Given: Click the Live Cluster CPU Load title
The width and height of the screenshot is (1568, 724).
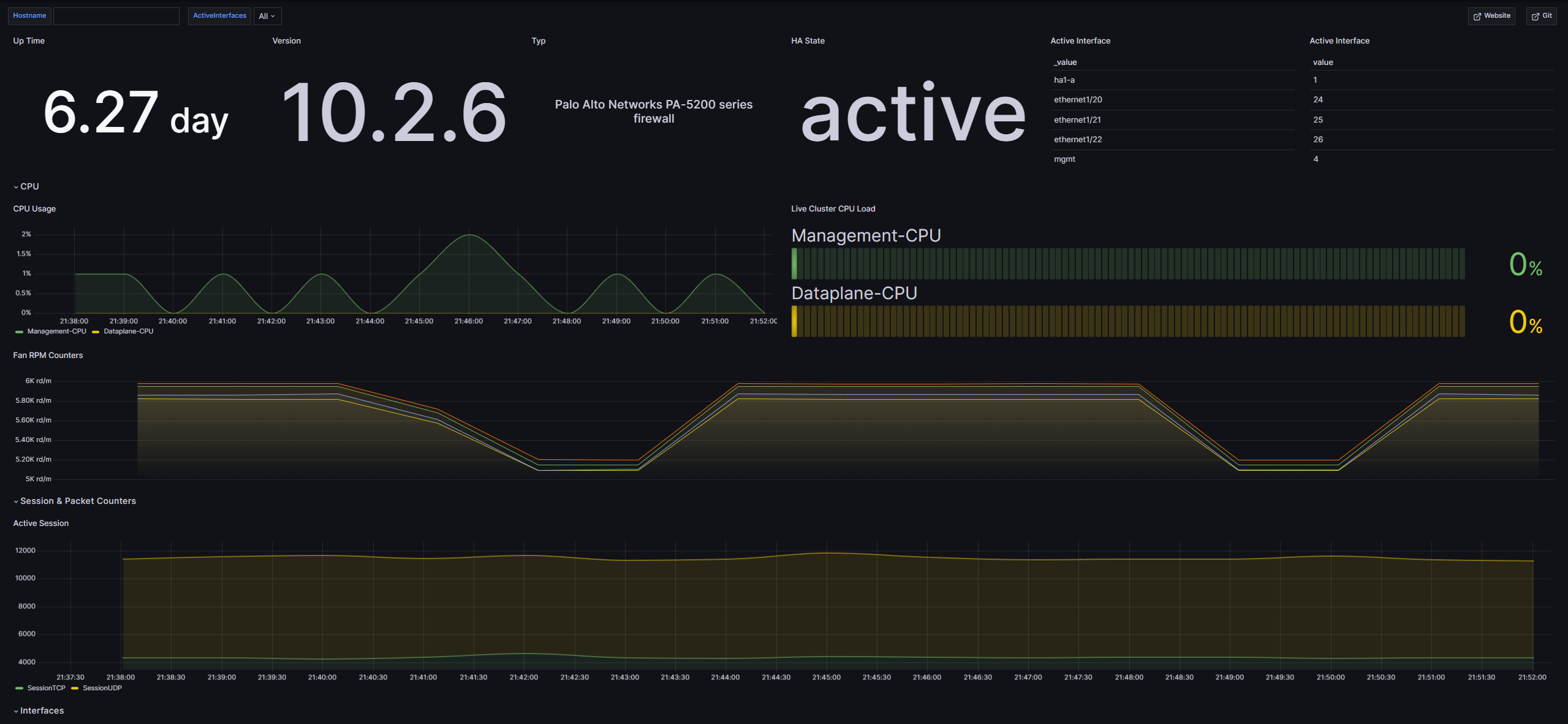Looking at the screenshot, I should tap(833, 208).
